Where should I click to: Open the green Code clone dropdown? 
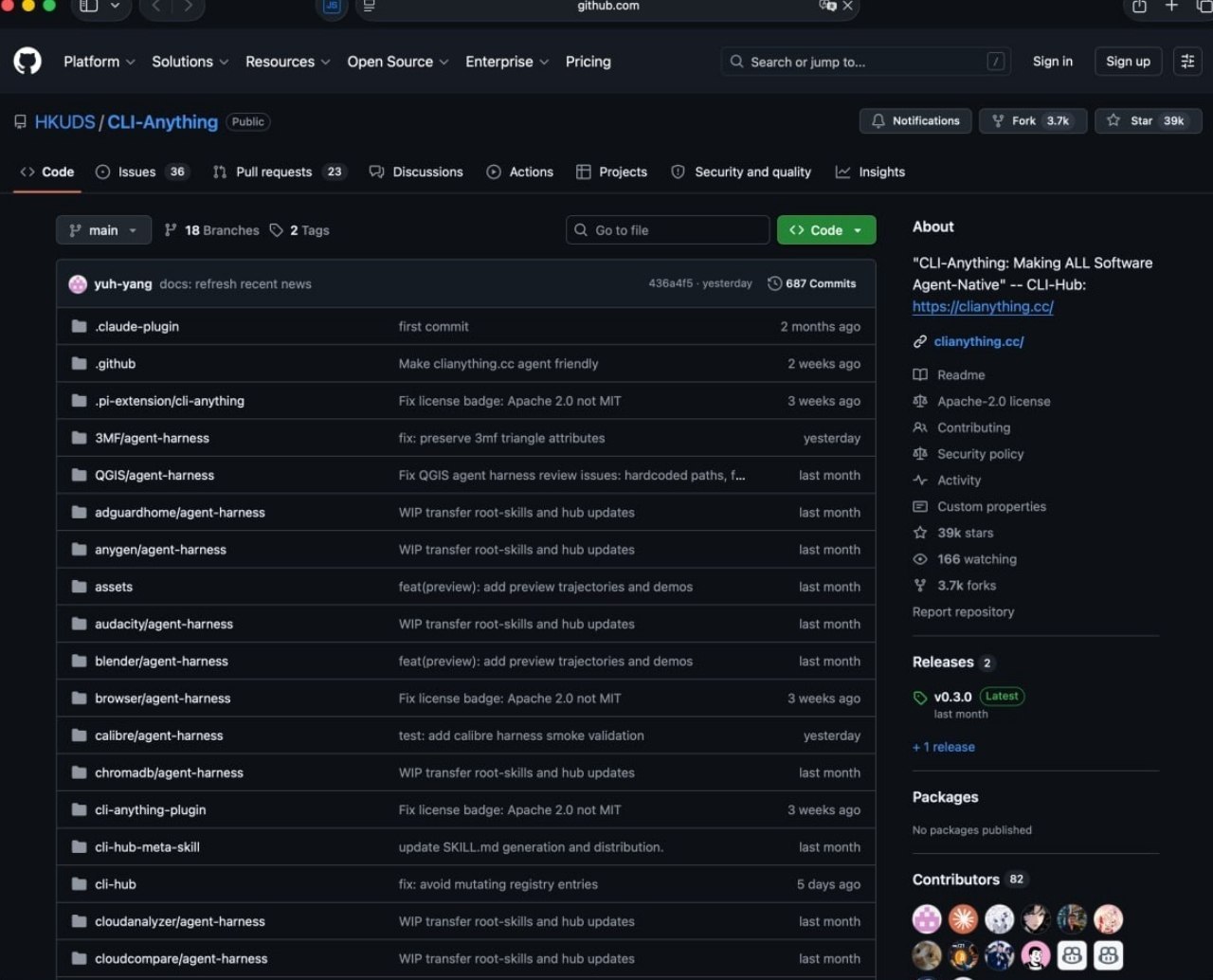click(826, 230)
